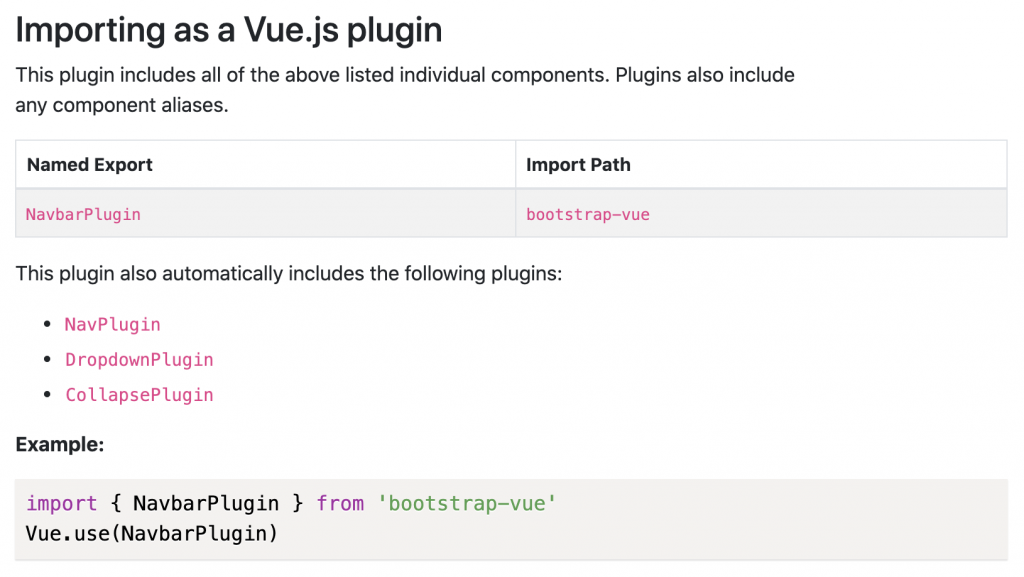The height and width of the screenshot is (577, 1024).
Task: Click the green 'bootstrap-vue' string in code
Action: [x=467, y=503]
